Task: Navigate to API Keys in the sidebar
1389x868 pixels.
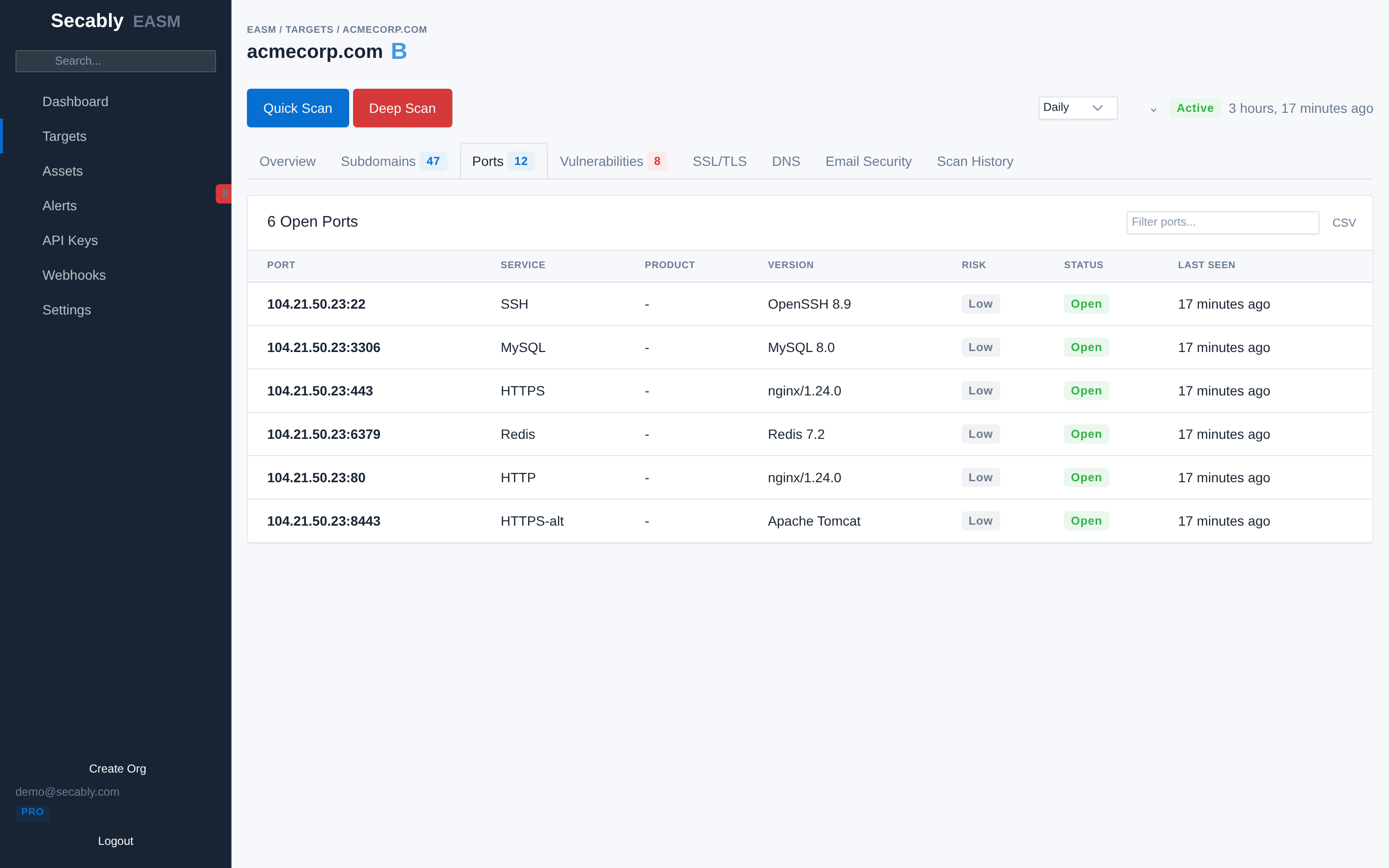Action: click(70, 241)
